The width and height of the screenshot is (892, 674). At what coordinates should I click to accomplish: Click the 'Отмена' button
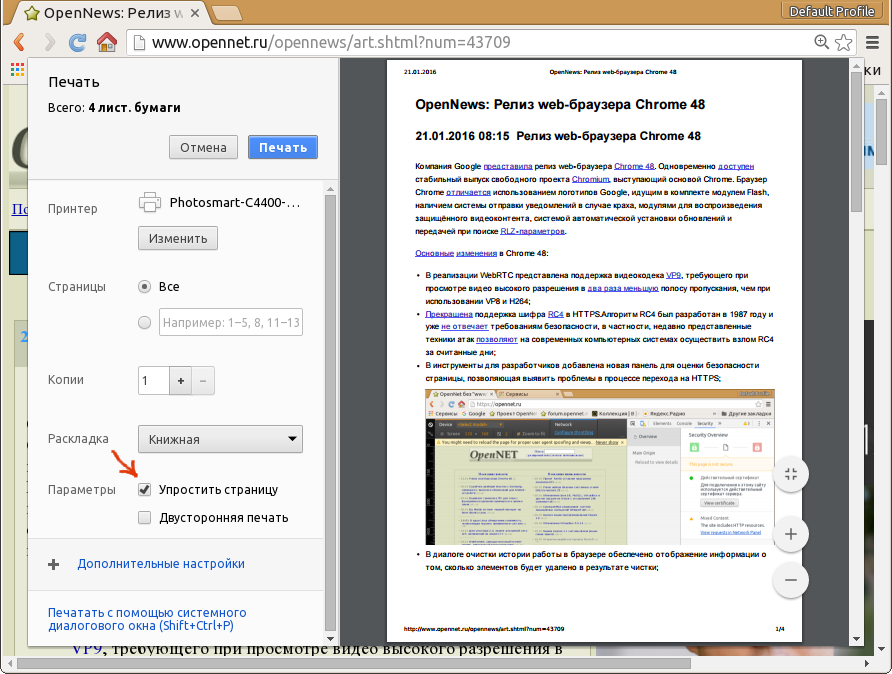pyautogui.click(x=203, y=147)
